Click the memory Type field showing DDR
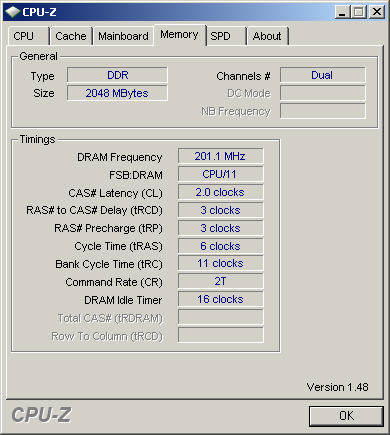 117,75
